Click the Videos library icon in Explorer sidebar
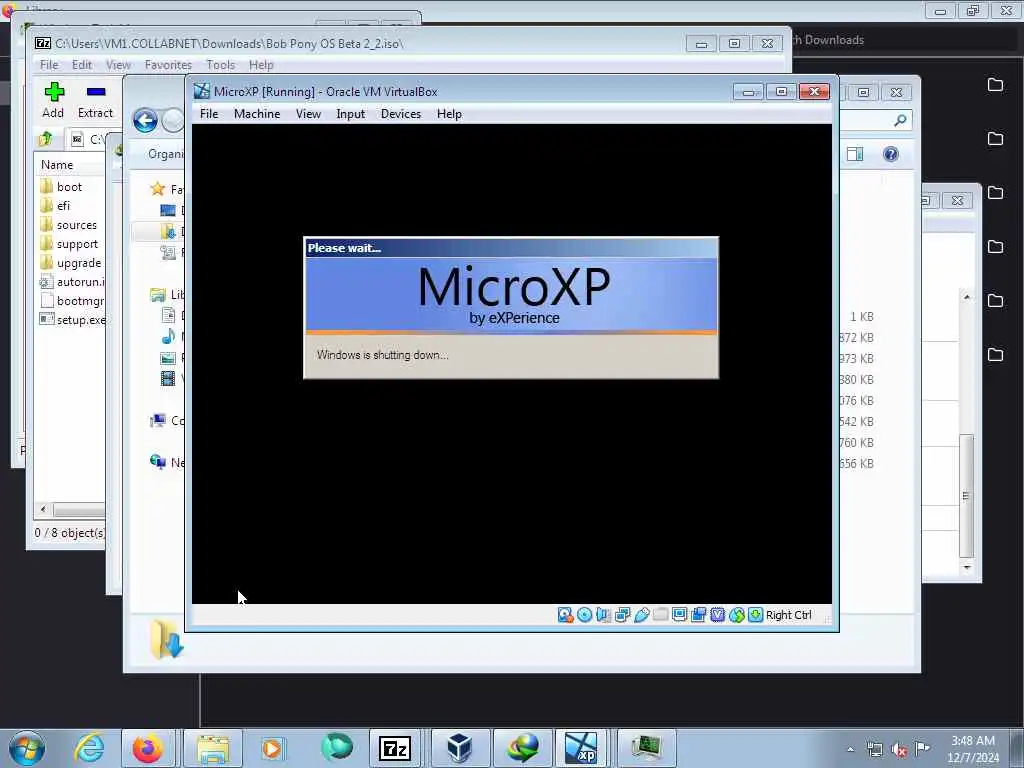This screenshot has height=768, width=1024. [168, 378]
